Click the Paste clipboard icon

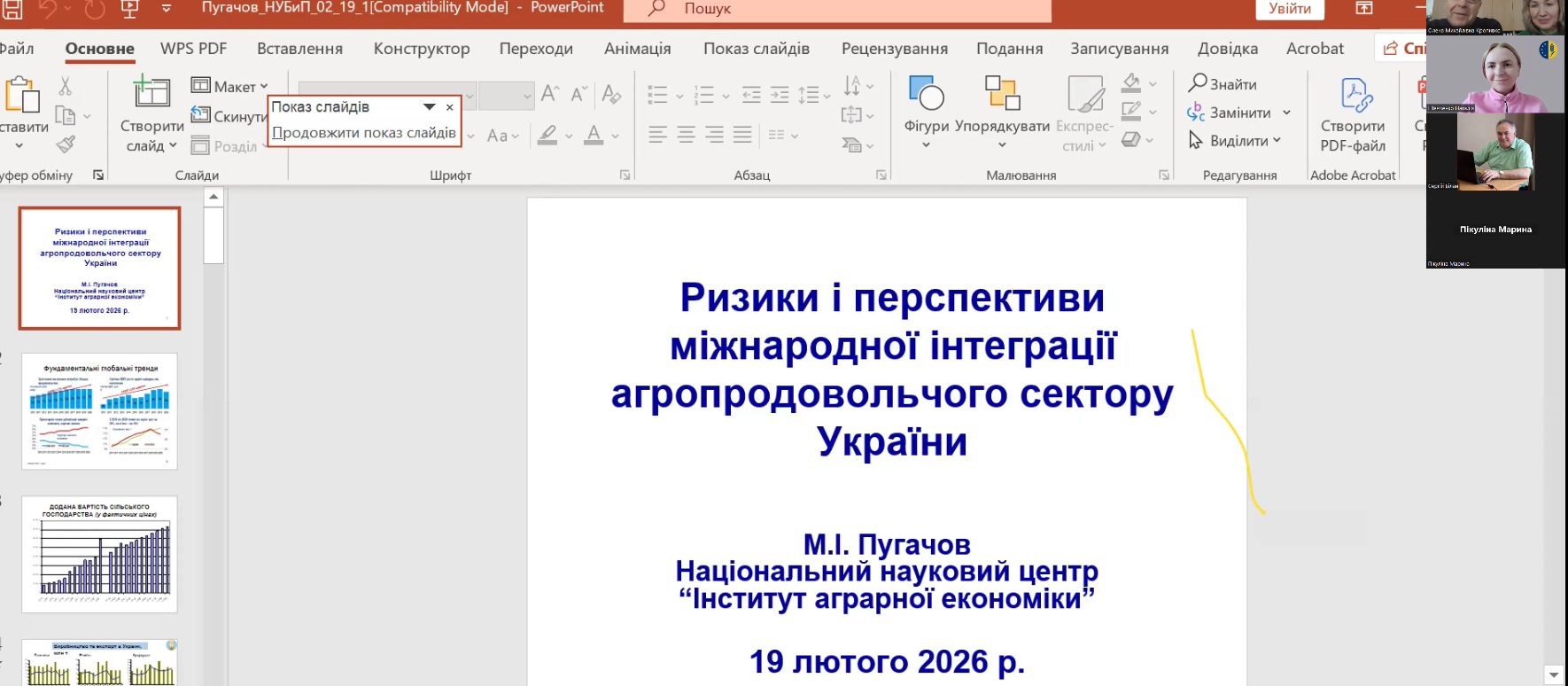pos(21,95)
